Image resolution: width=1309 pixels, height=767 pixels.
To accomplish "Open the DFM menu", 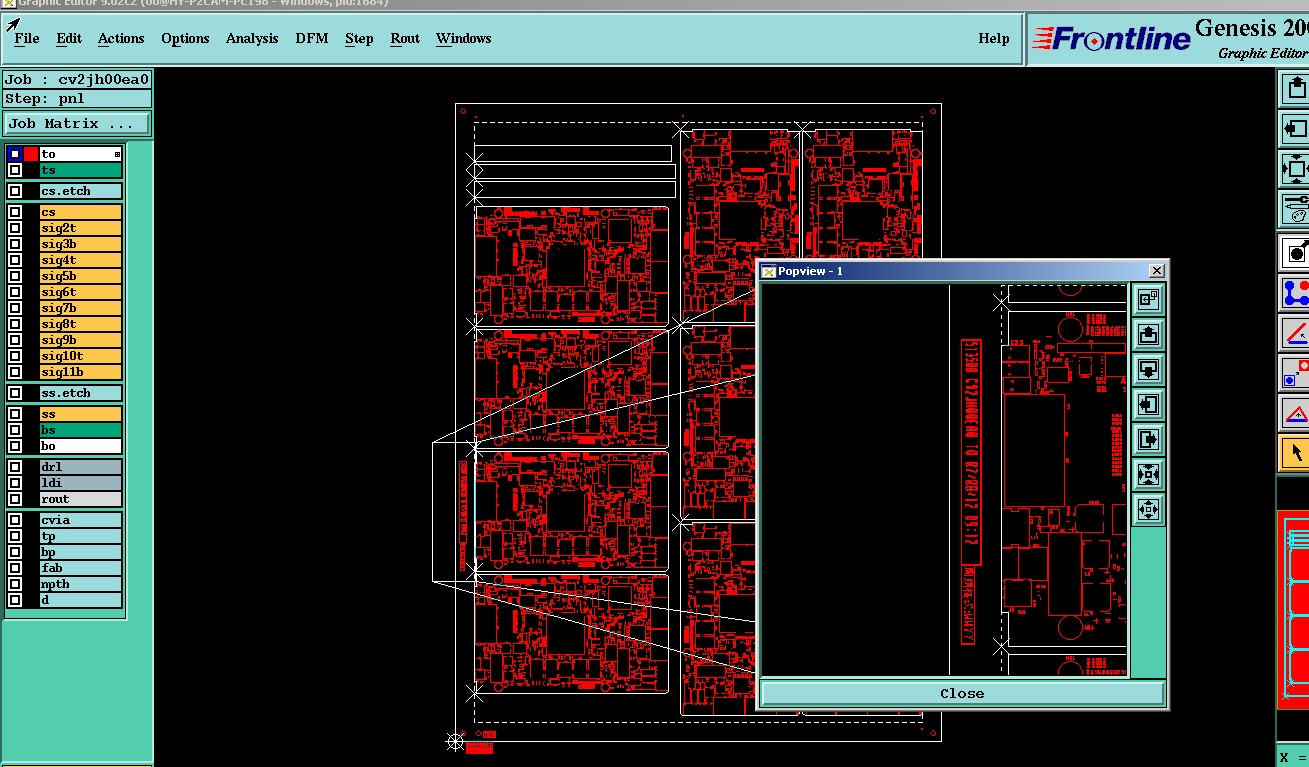I will click(312, 38).
